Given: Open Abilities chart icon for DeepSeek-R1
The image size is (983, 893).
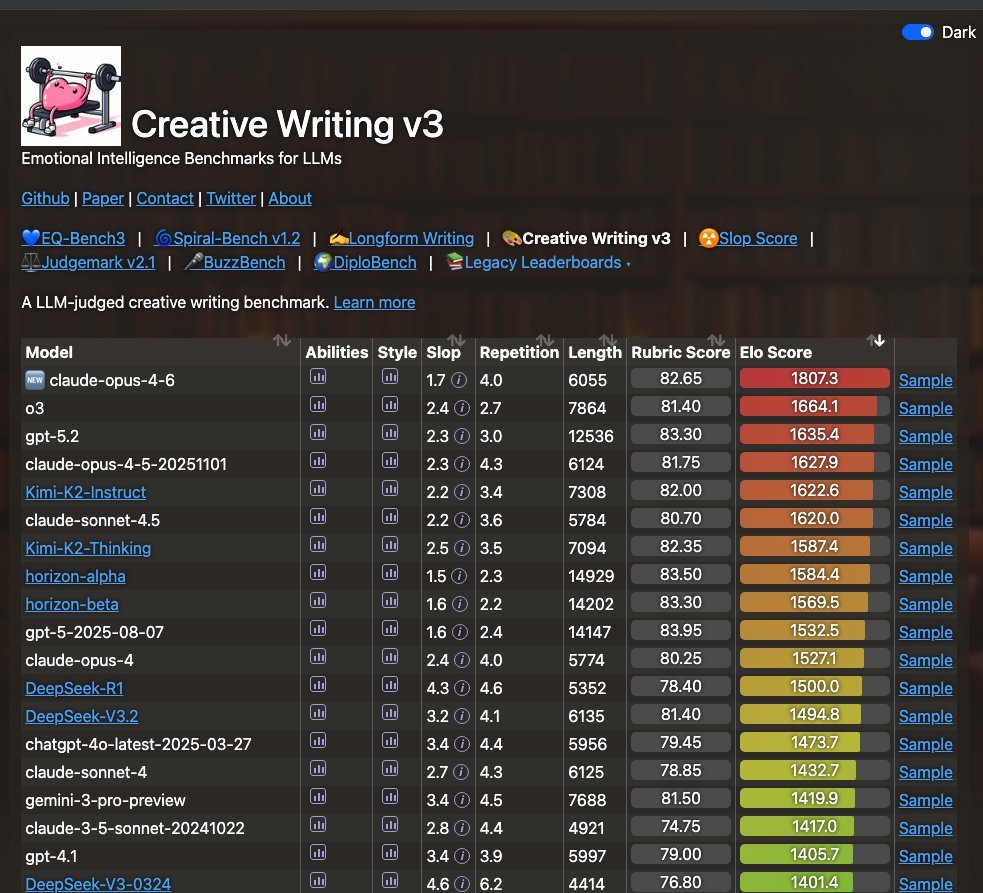Looking at the screenshot, I should pos(318,685).
